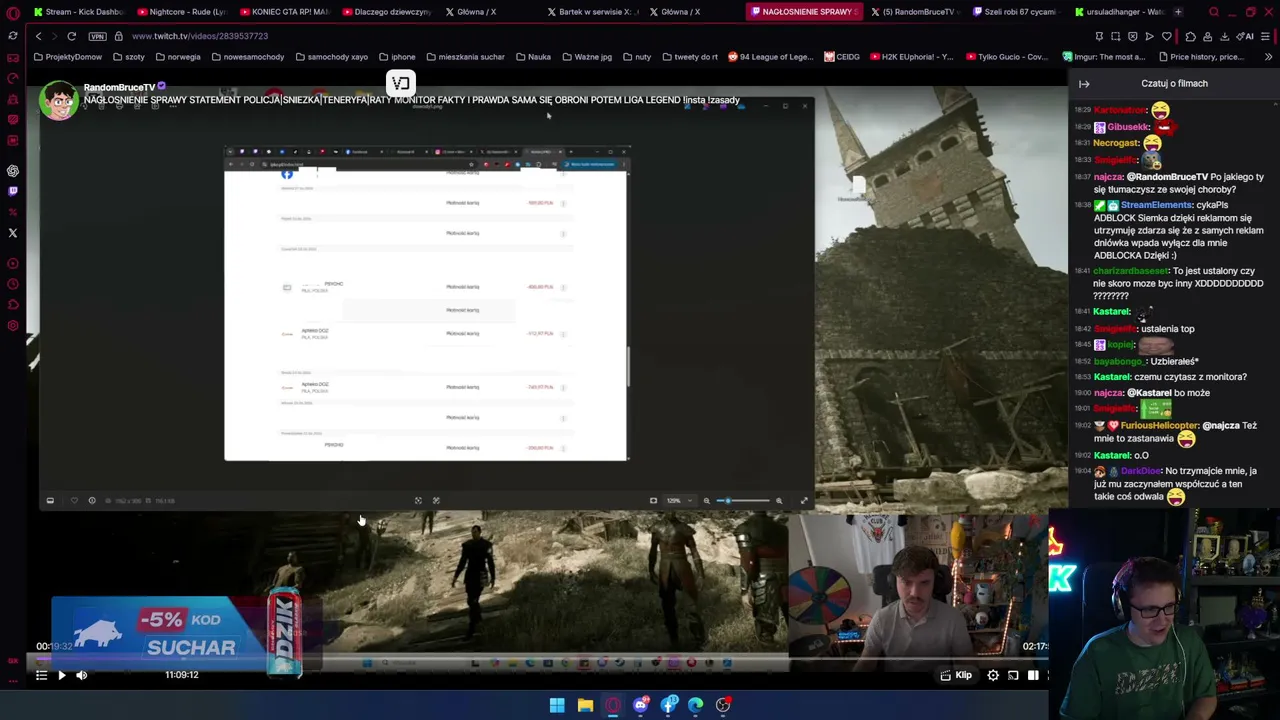Open the Windows Start menu
This screenshot has width=1280, height=720.
pos(557,706)
